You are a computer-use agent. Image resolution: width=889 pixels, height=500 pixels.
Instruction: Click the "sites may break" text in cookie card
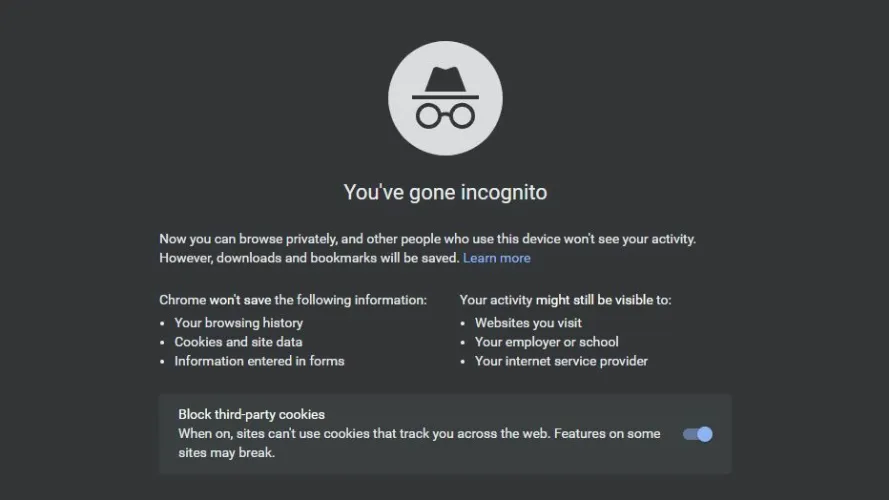pyautogui.click(x=226, y=453)
